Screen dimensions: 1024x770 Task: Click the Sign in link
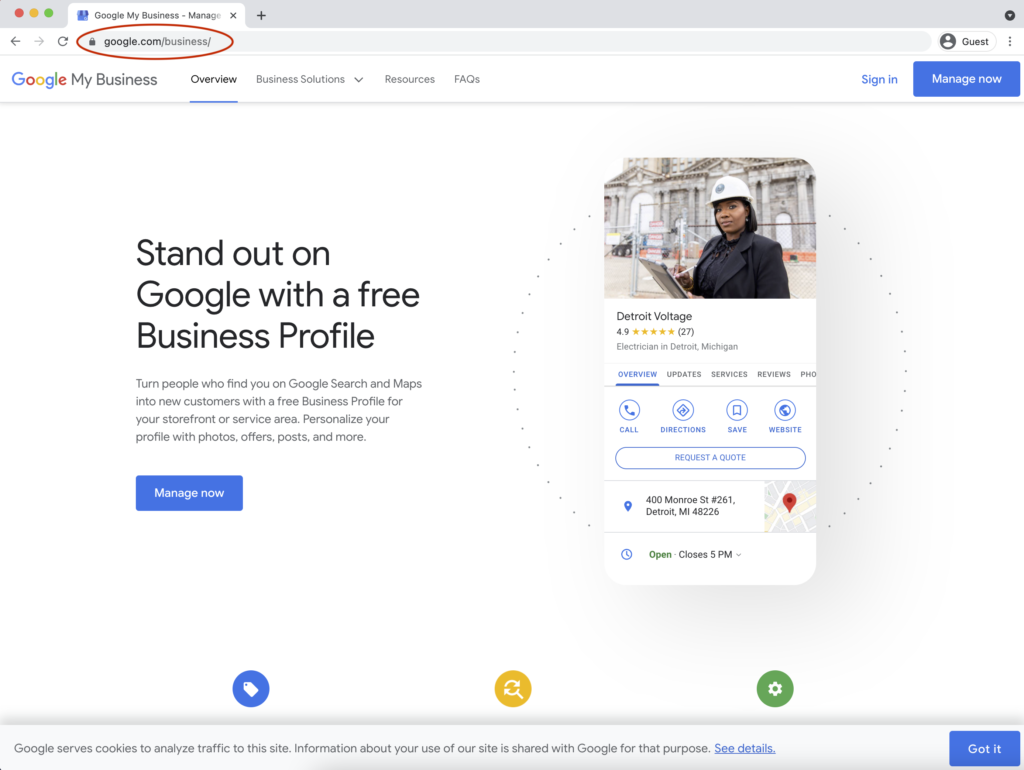click(x=879, y=79)
